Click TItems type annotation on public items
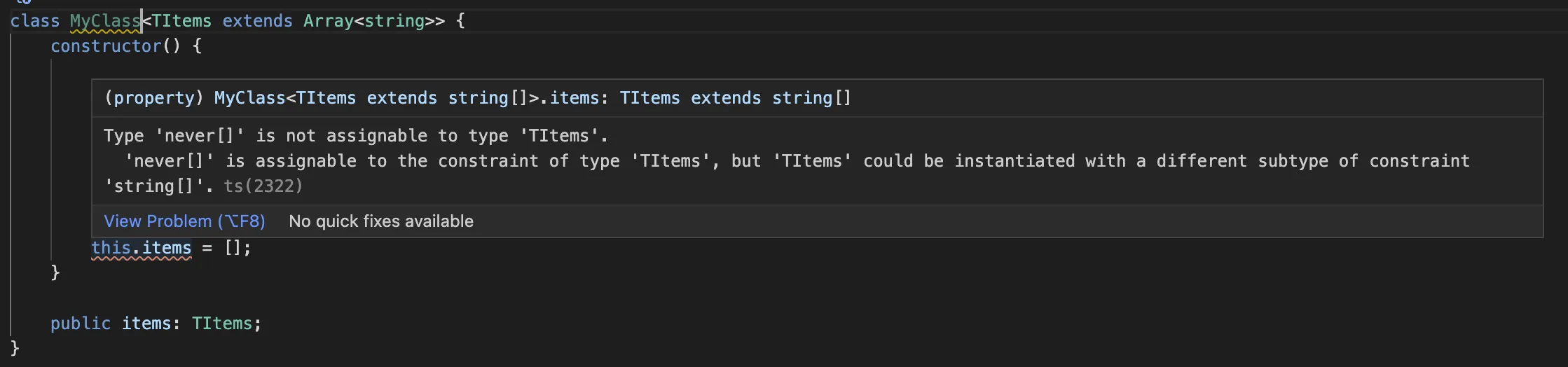This screenshot has height=367, width=1568. tap(222, 324)
